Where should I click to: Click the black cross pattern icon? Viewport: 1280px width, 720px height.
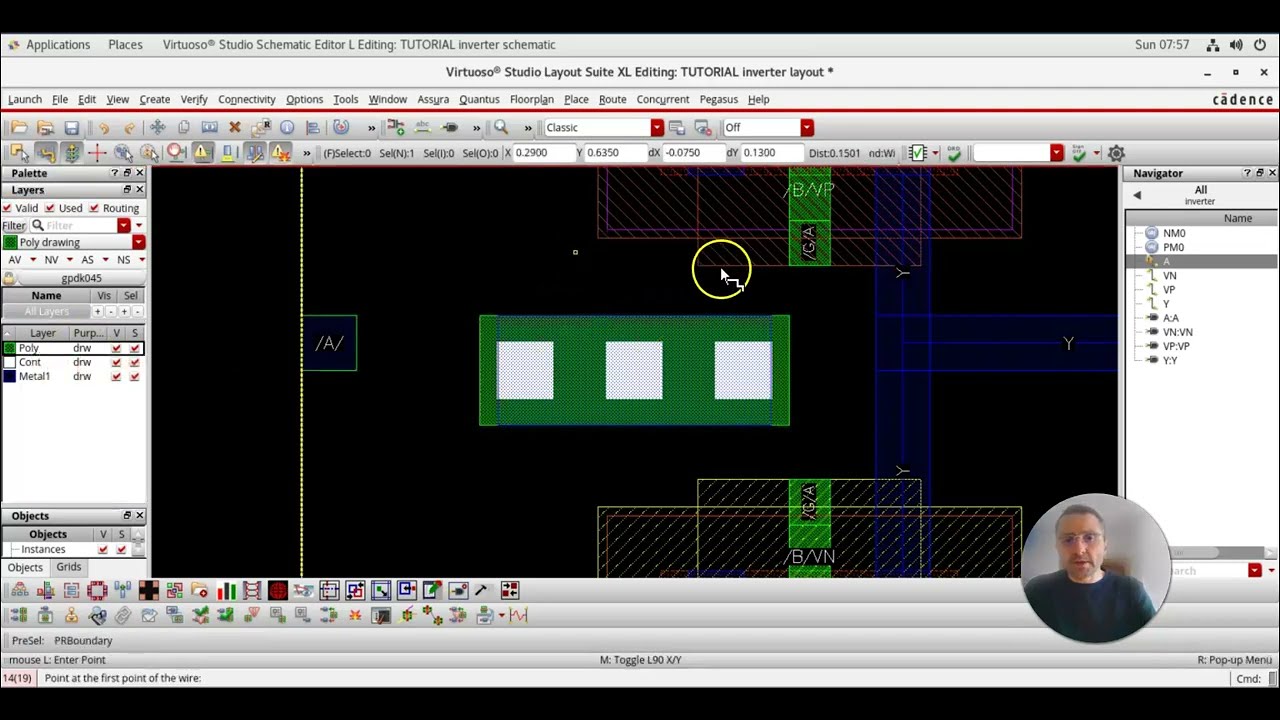[148, 590]
